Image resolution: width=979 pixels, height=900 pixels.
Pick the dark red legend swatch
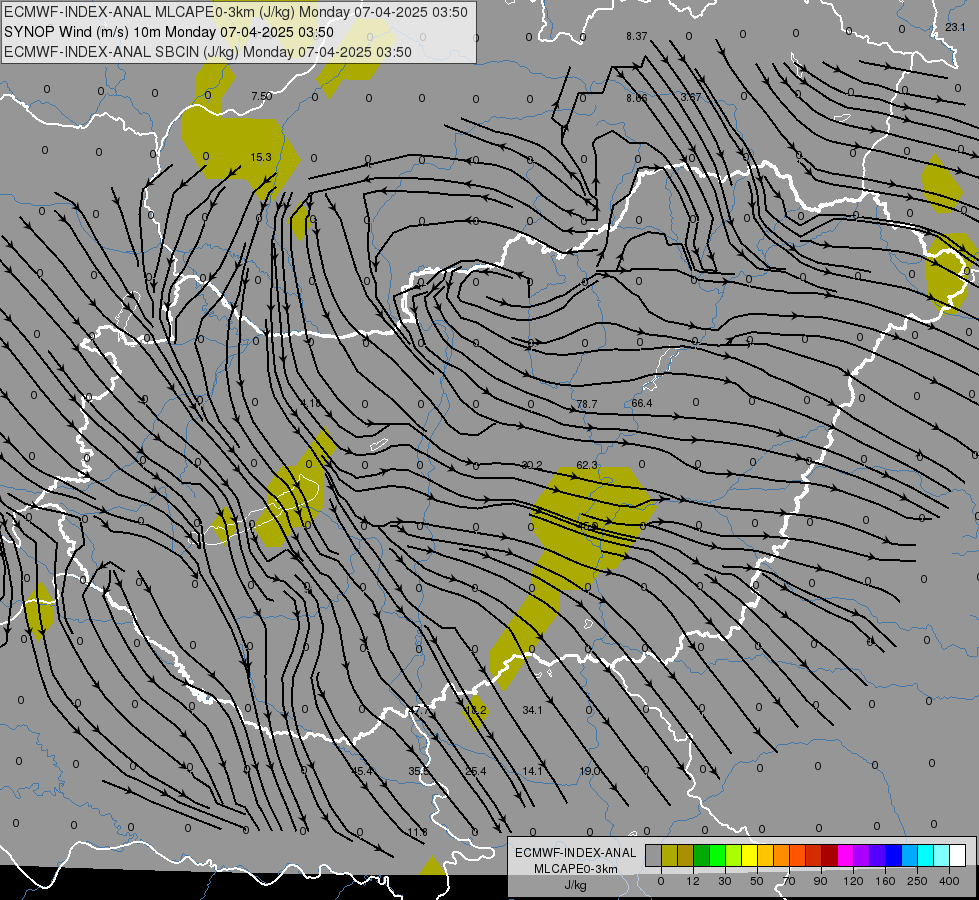[830, 855]
